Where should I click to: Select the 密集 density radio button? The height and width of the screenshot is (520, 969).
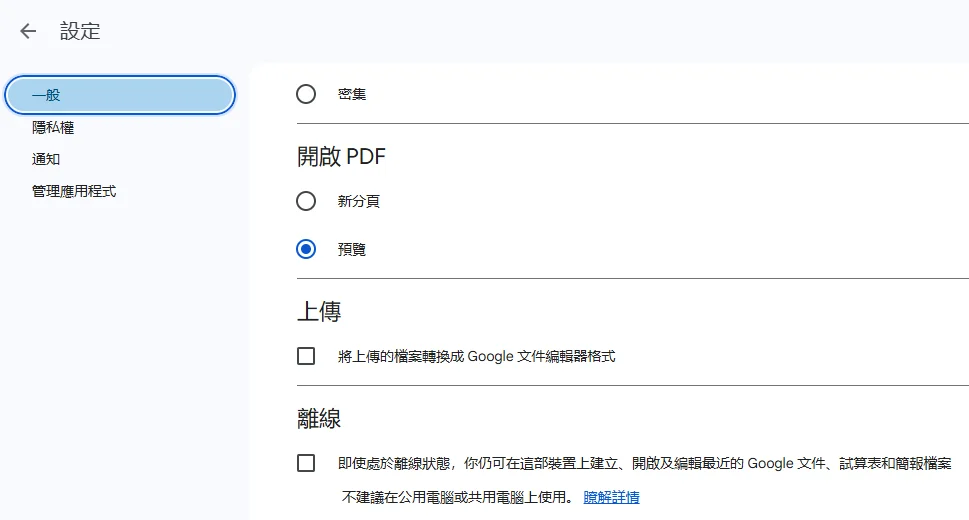306,94
